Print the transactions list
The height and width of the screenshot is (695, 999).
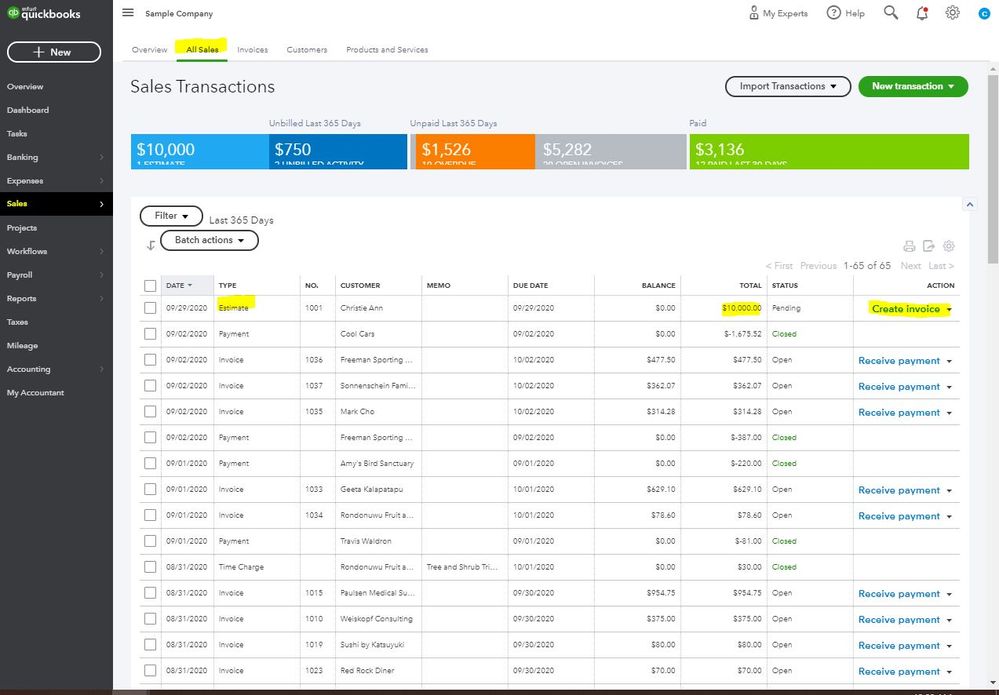(909, 246)
